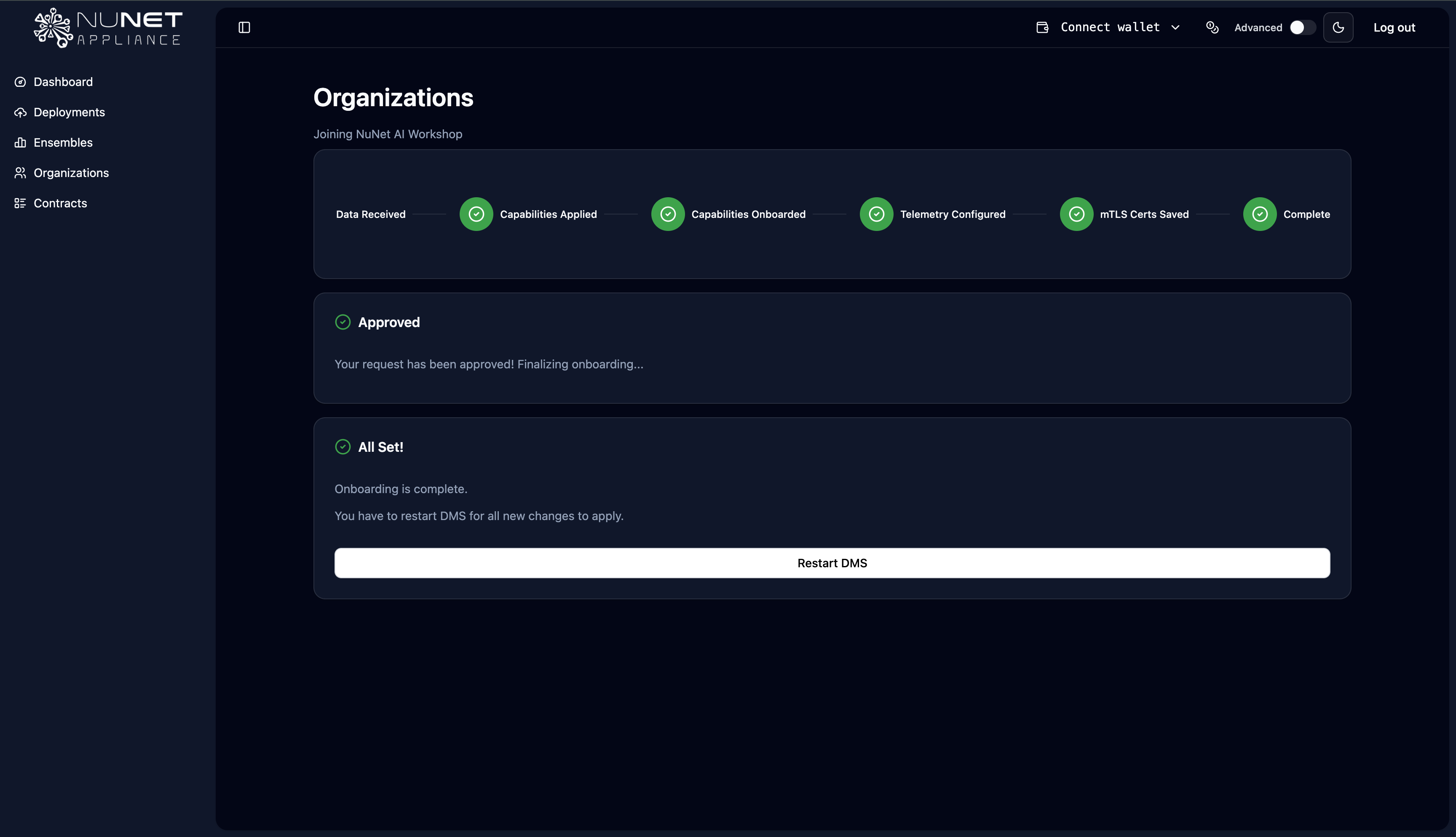This screenshot has width=1456, height=837.
Task: Open the Ensembles section
Action: pos(63,142)
